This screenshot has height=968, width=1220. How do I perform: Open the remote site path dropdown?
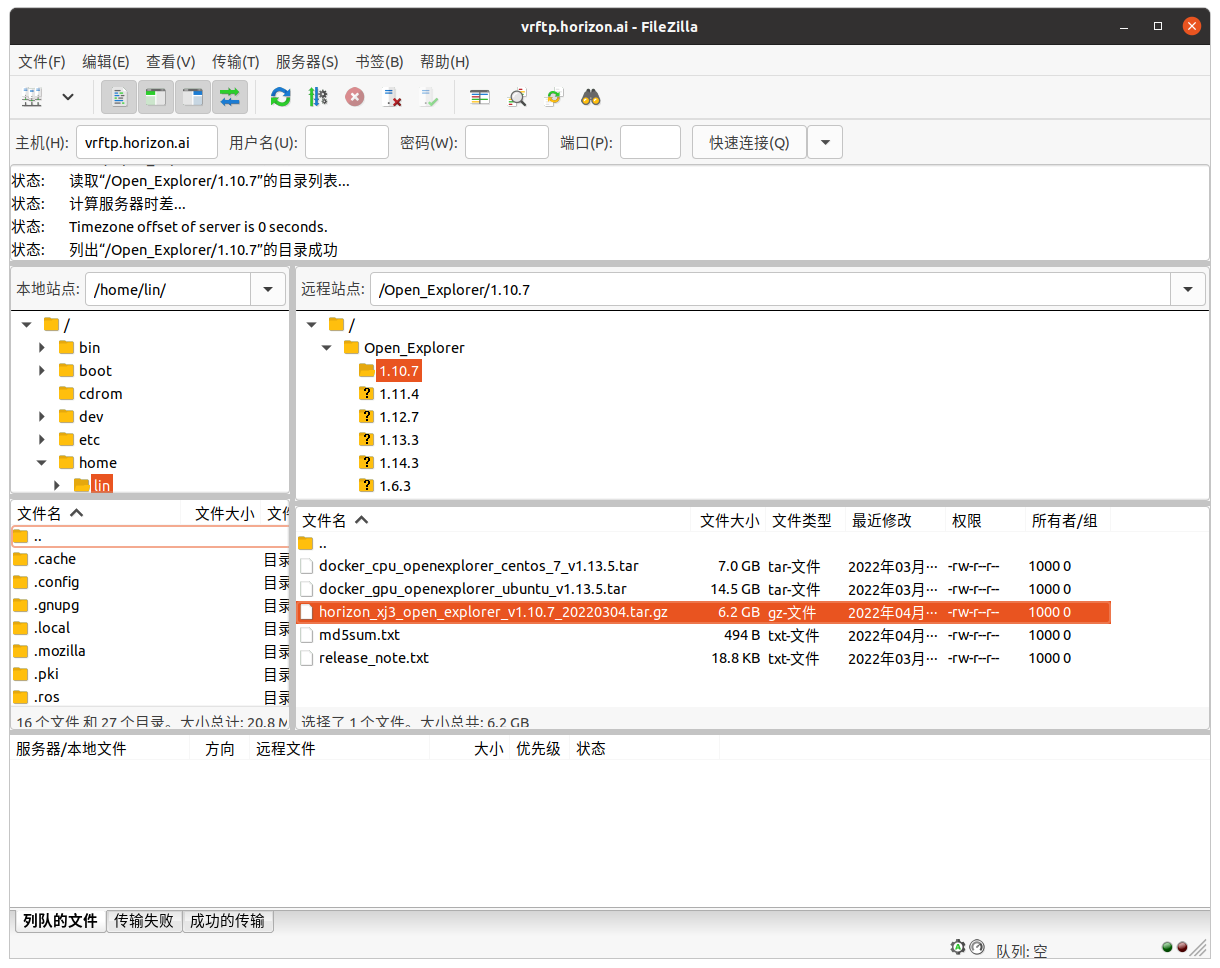[1187, 290]
